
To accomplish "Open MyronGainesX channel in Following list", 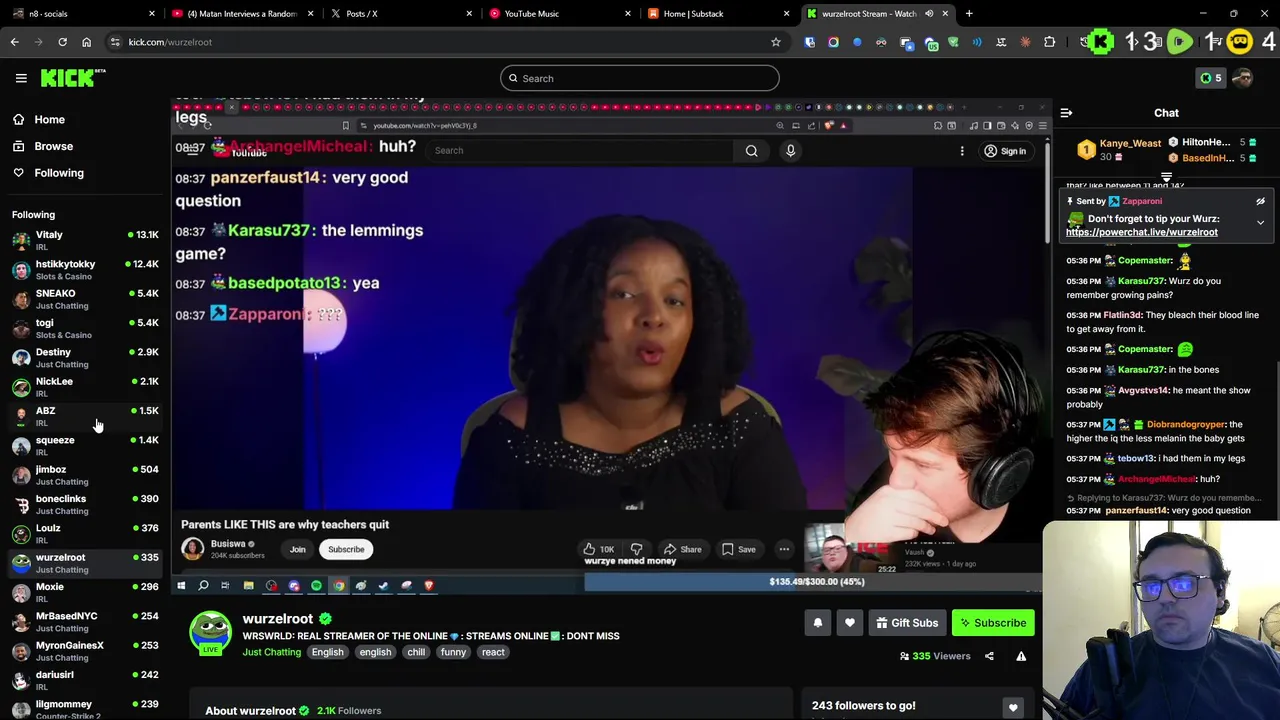I will [85, 651].
